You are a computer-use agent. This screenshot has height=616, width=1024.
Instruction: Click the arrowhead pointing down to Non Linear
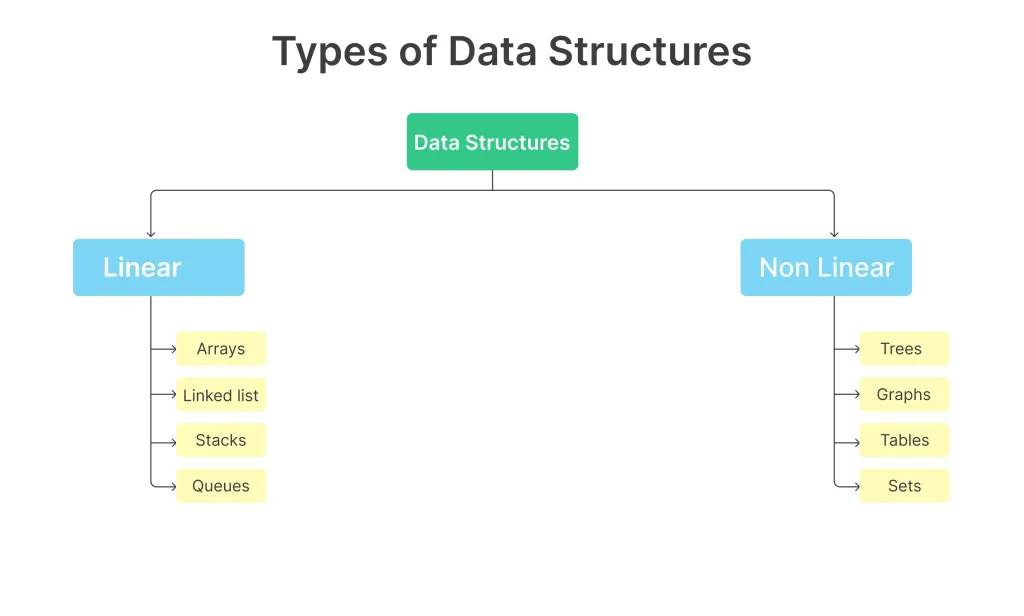tap(834, 233)
